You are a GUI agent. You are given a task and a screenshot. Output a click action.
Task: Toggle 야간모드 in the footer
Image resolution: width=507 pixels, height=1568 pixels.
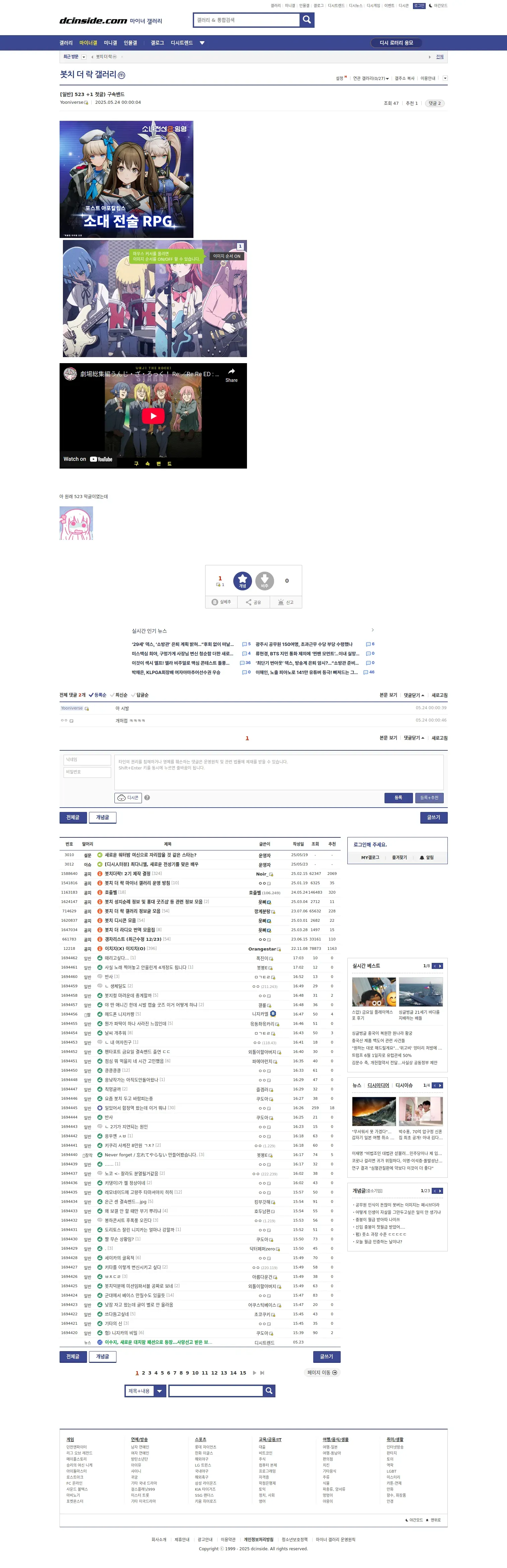point(415,1520)
